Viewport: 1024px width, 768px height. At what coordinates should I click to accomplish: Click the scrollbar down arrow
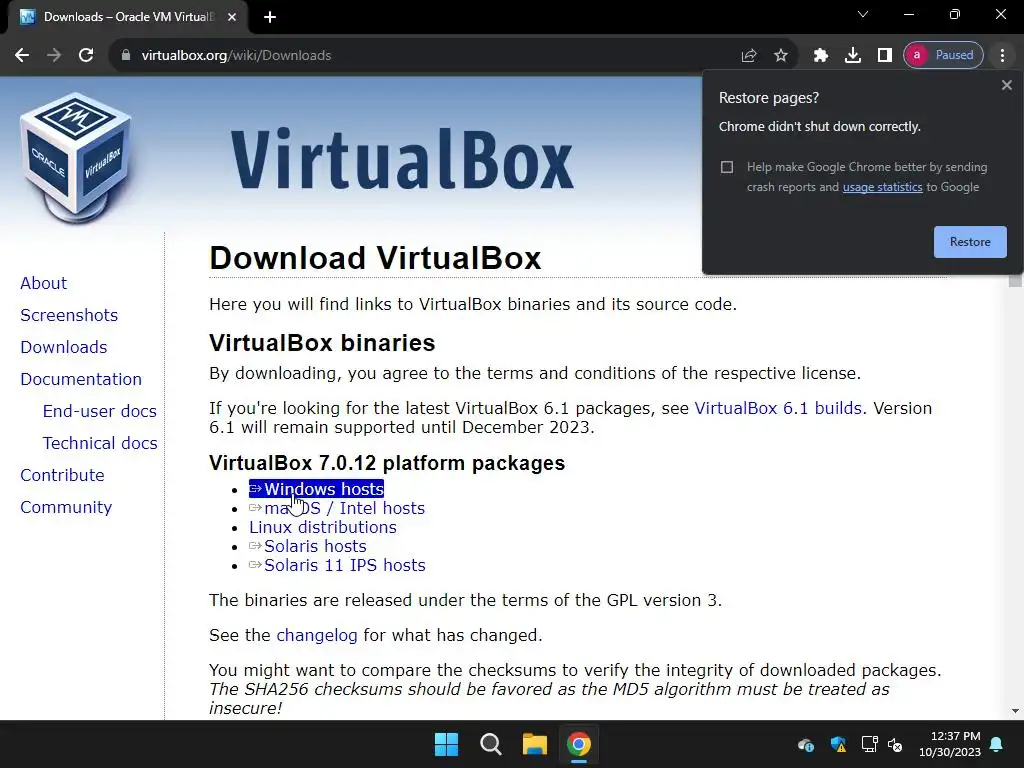tap(1015, 711)
